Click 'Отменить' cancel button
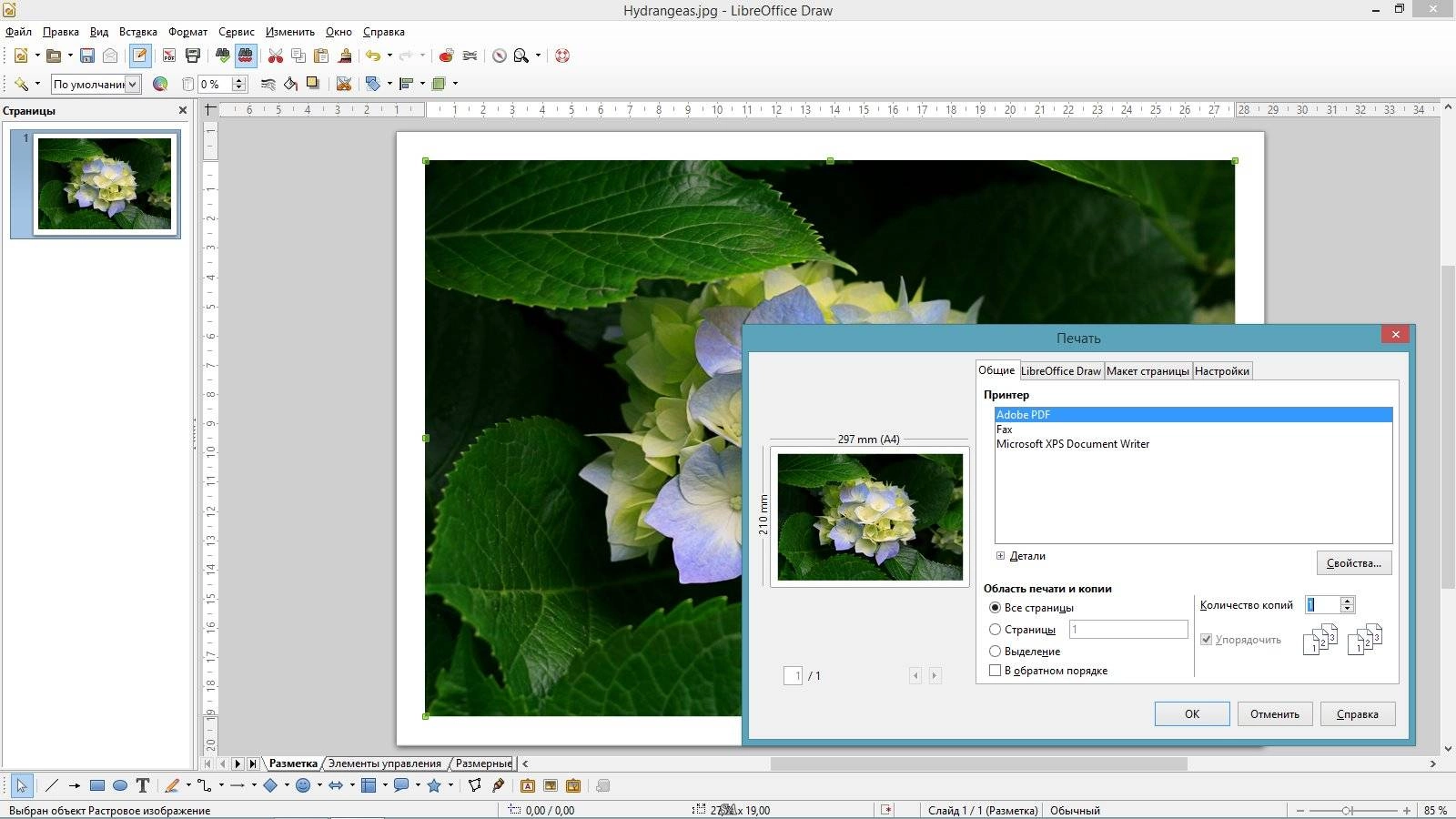1456x819 pixels. (x=1275, y=714)
